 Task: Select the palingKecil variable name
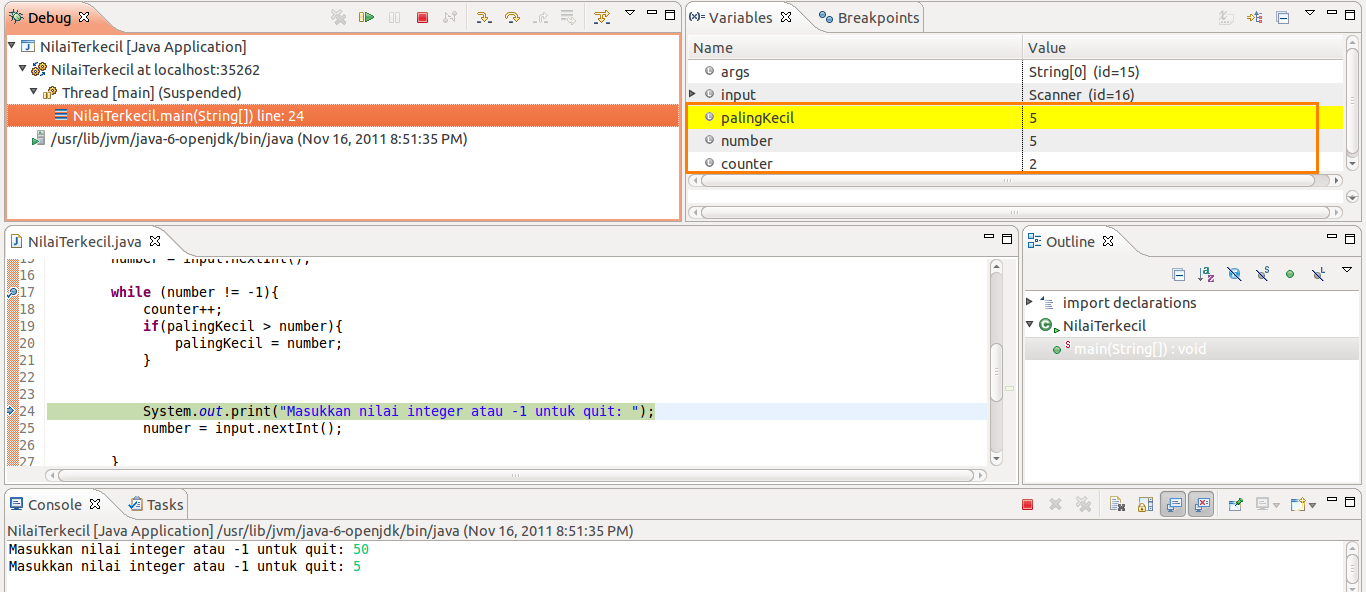pyautogui.click(x=757, y=118)
